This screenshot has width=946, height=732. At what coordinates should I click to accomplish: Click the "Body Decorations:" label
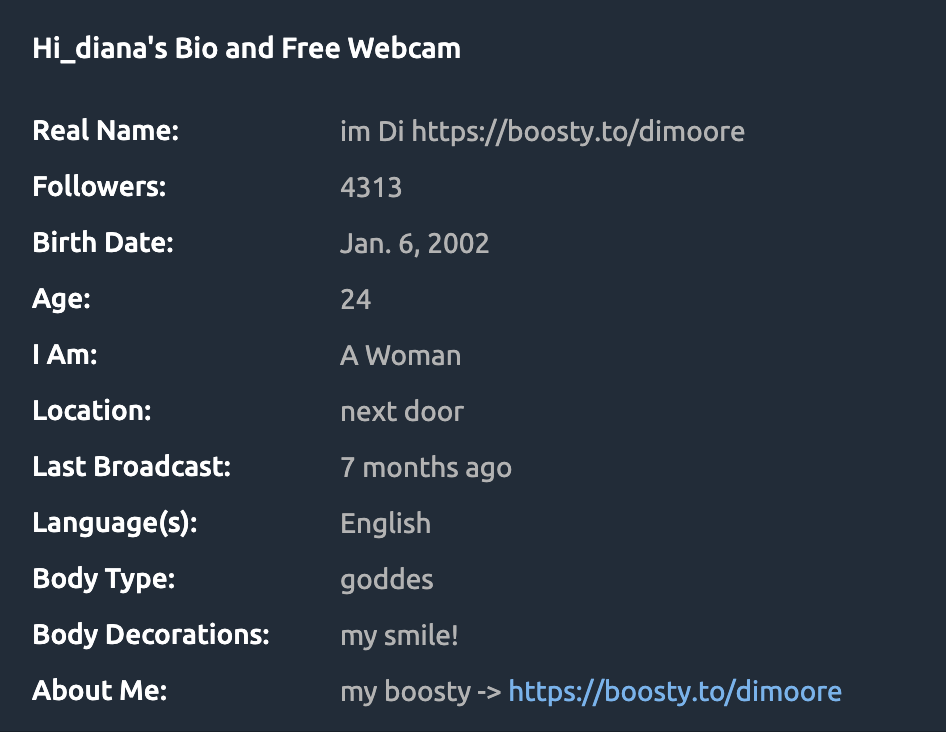(151, 635)
